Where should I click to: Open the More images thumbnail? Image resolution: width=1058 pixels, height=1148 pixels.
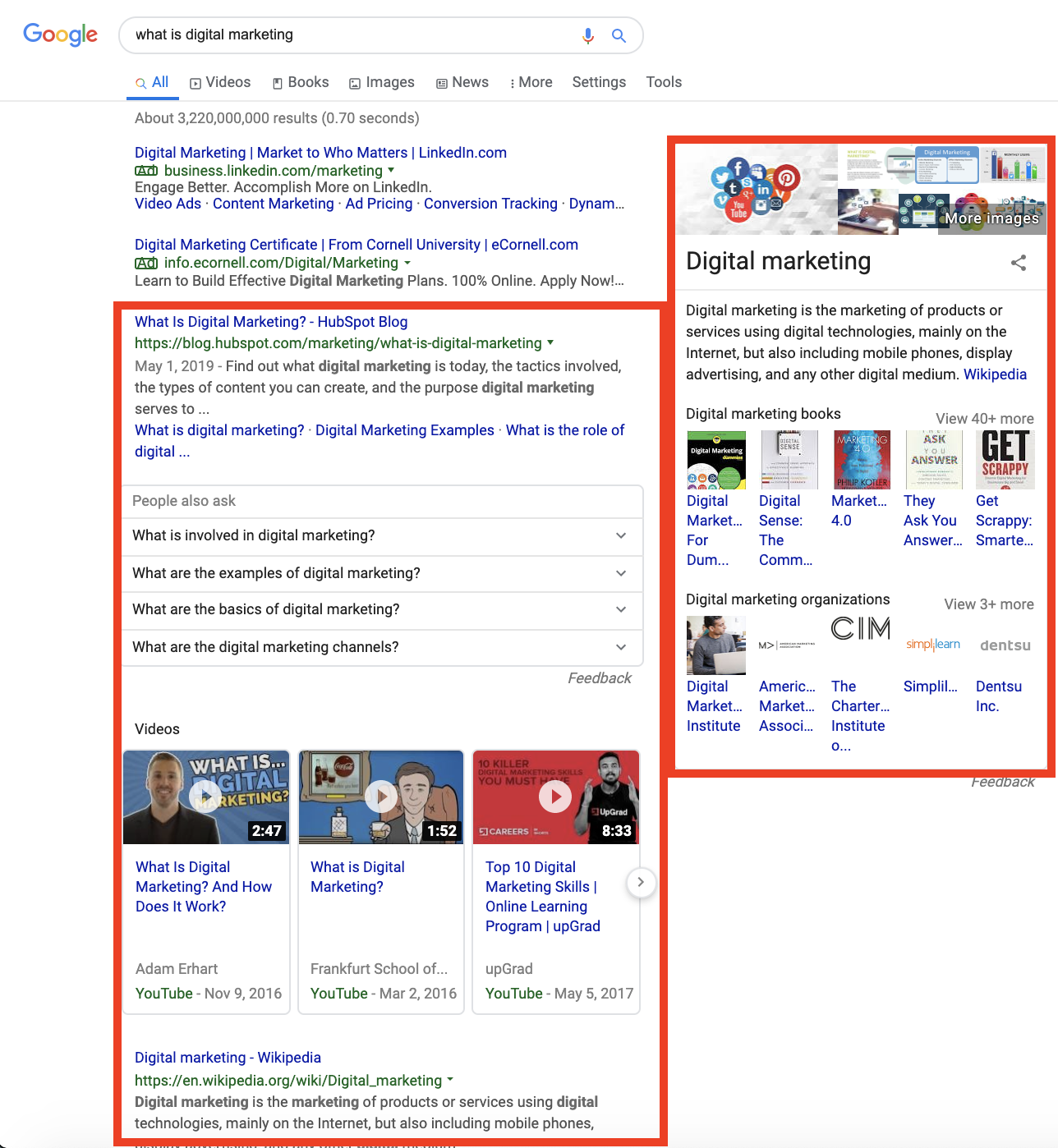tap(991, 218)
